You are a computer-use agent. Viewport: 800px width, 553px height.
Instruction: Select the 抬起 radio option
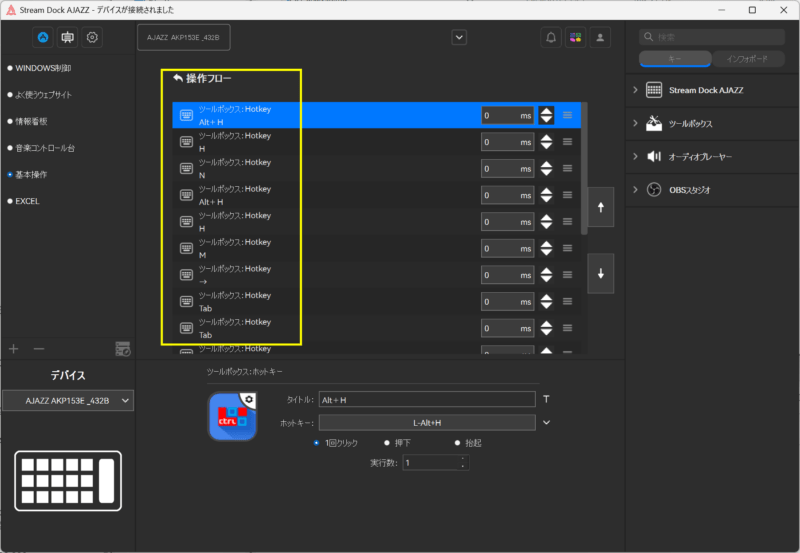[x=468, y=443]
